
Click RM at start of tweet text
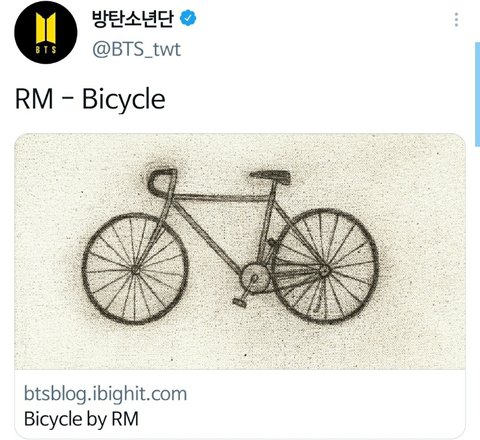click(34, 99)
